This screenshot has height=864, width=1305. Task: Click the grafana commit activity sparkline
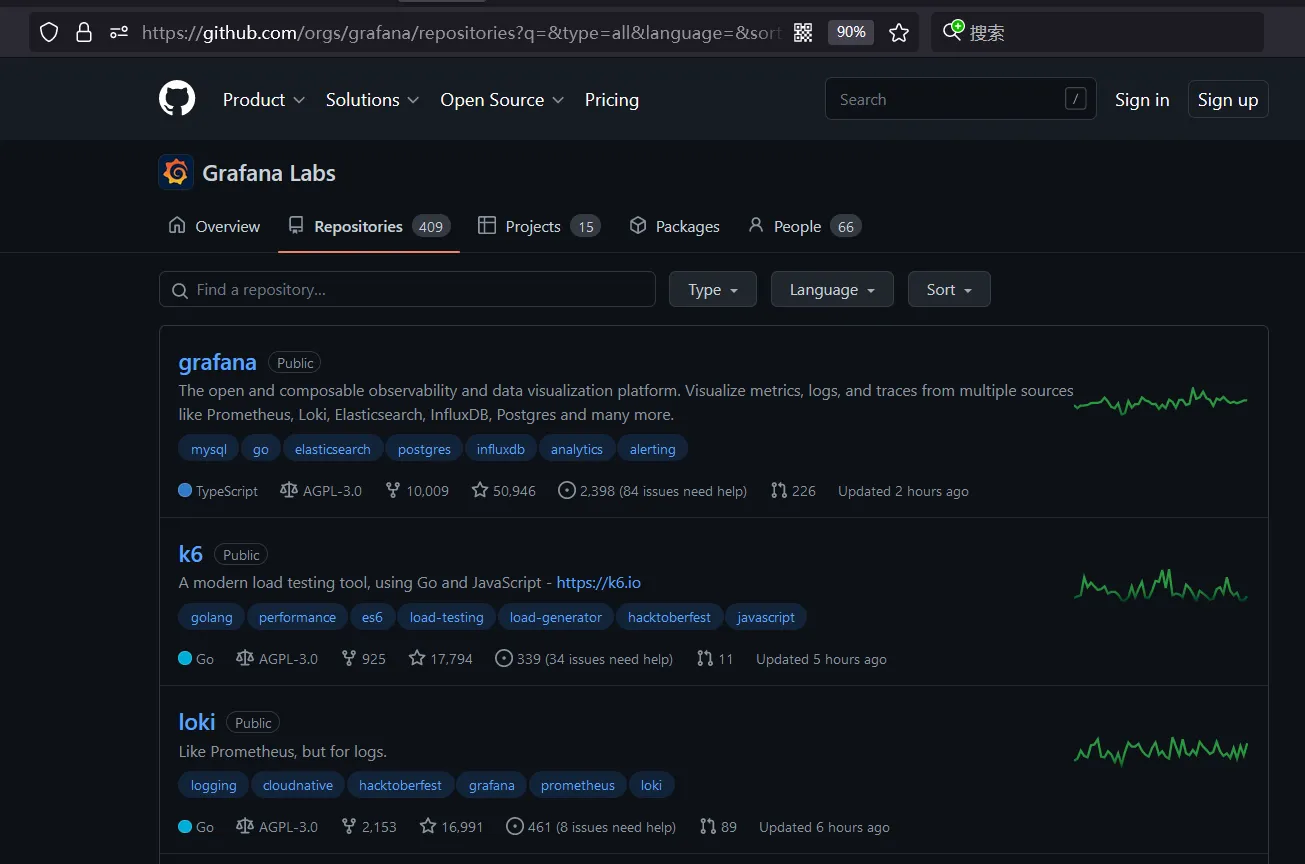pyautogui.click(x=1161, y=400)
